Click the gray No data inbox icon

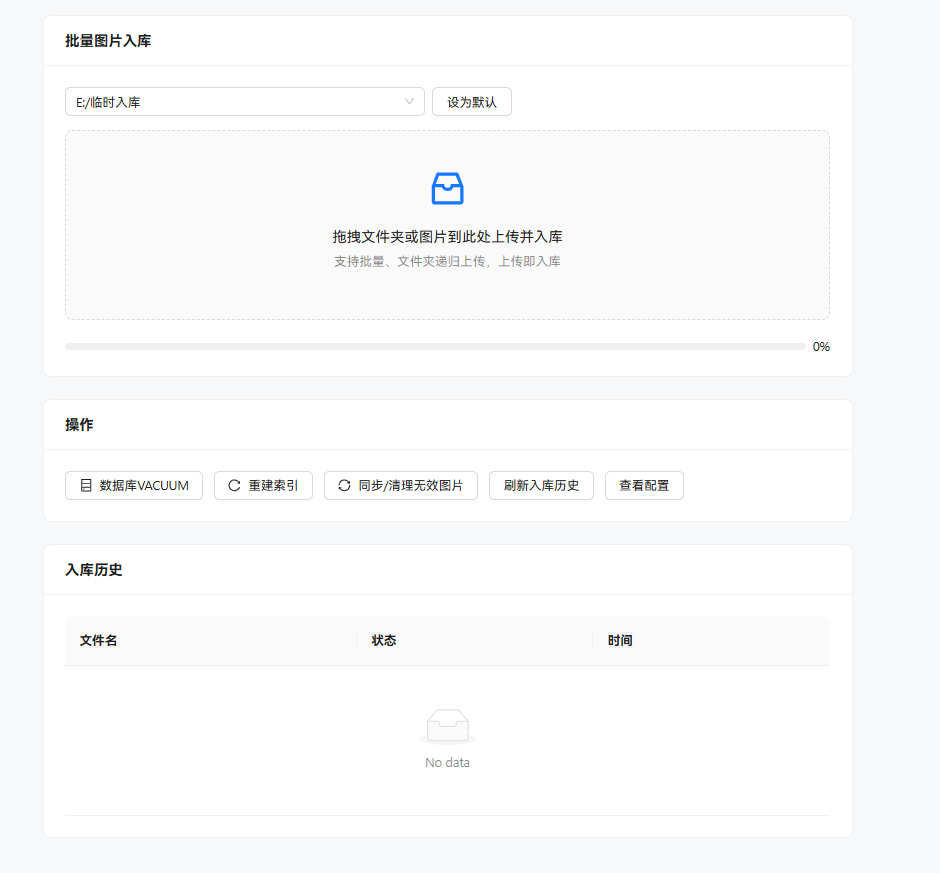(x=447, y=724)
